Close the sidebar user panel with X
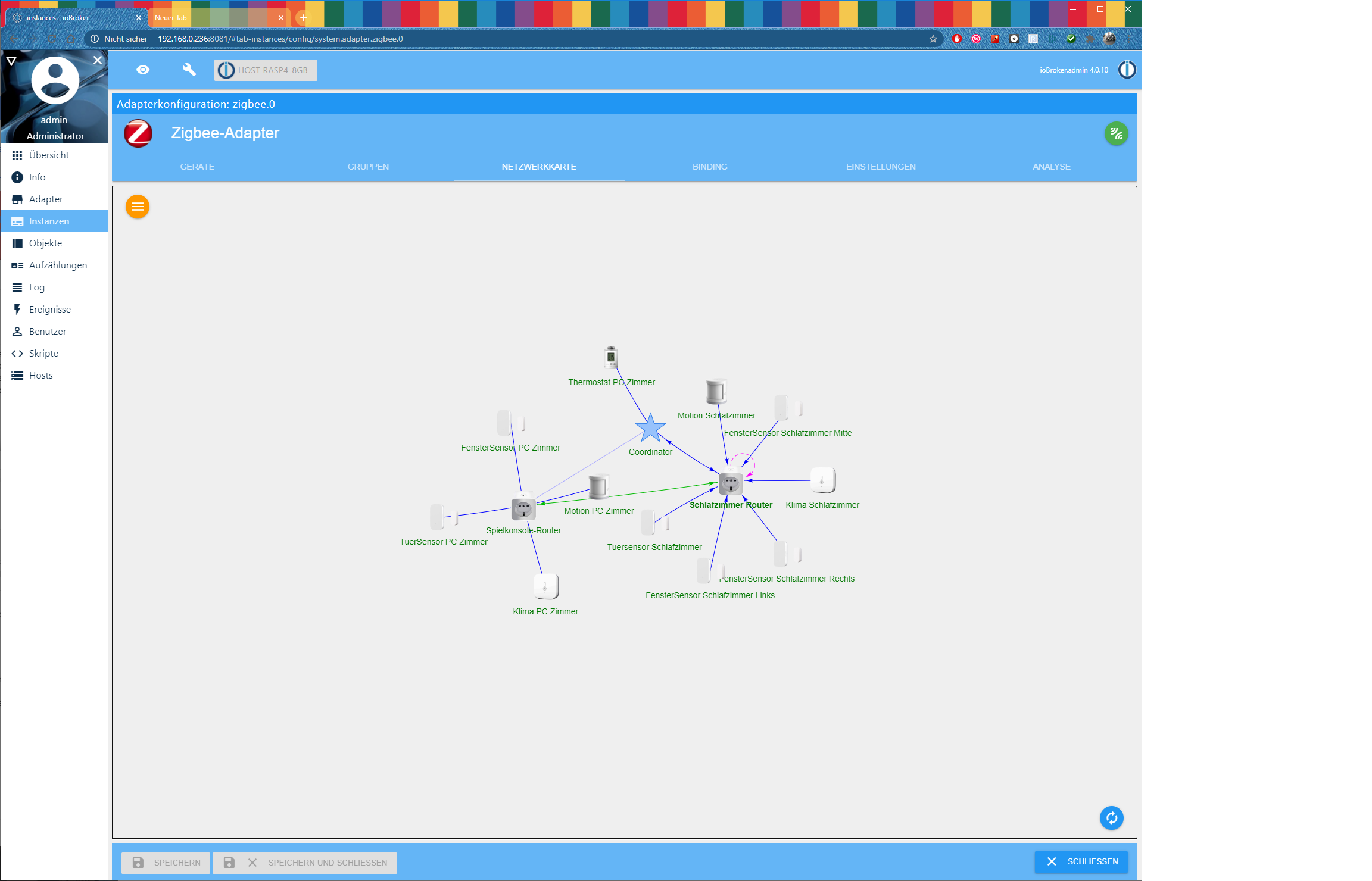This screenshot has height=881, width=1372. [98, 60]
